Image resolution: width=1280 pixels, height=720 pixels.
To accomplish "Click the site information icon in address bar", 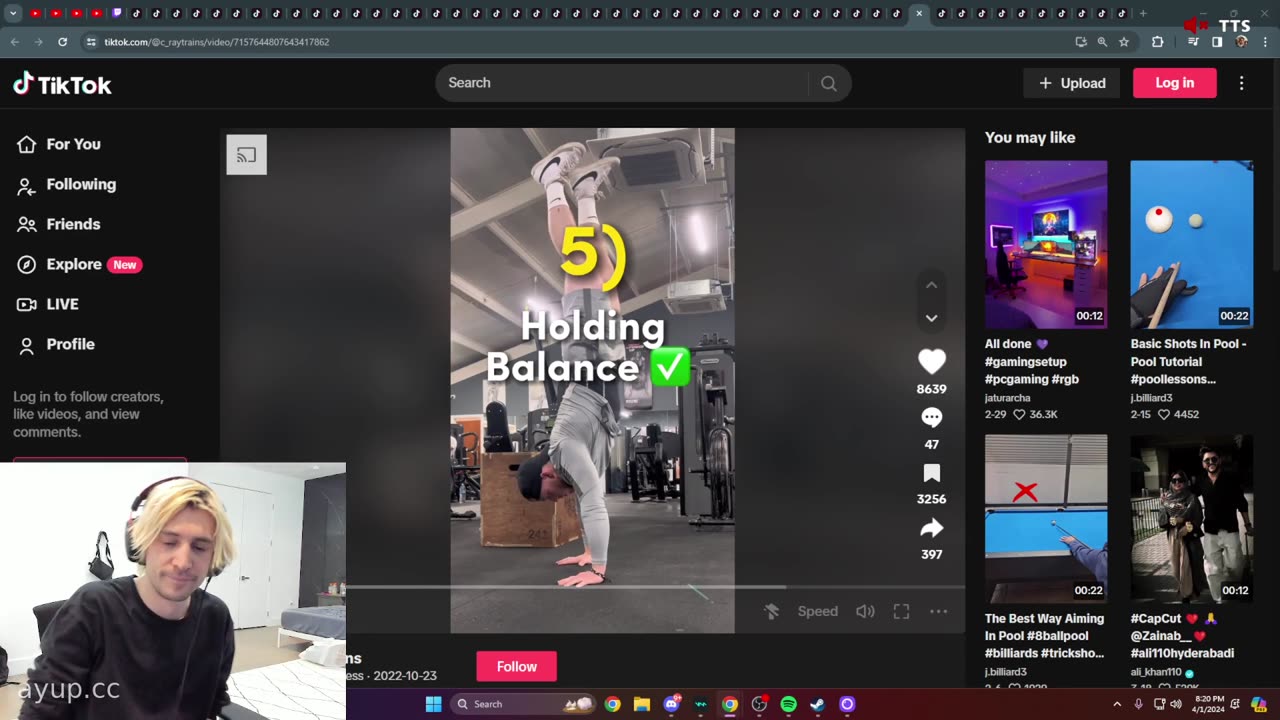I will (x=91, y=42).
